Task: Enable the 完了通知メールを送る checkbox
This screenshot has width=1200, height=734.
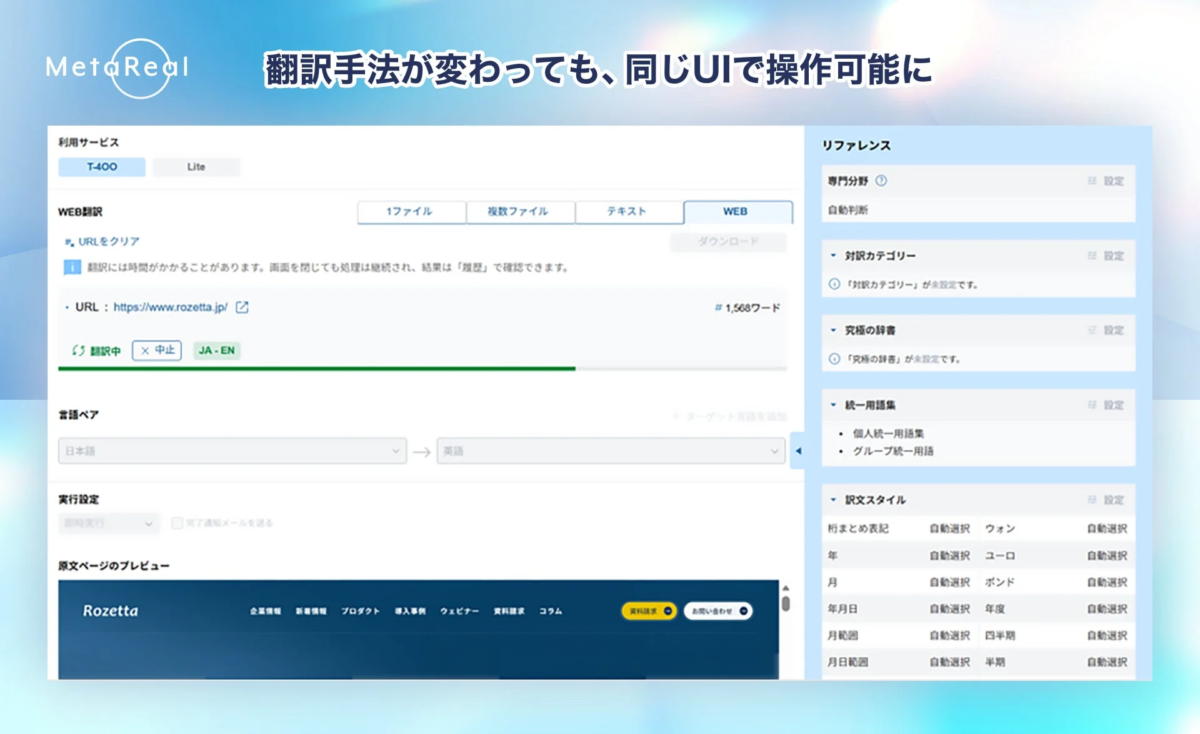Action: click(x=177, y=522)
